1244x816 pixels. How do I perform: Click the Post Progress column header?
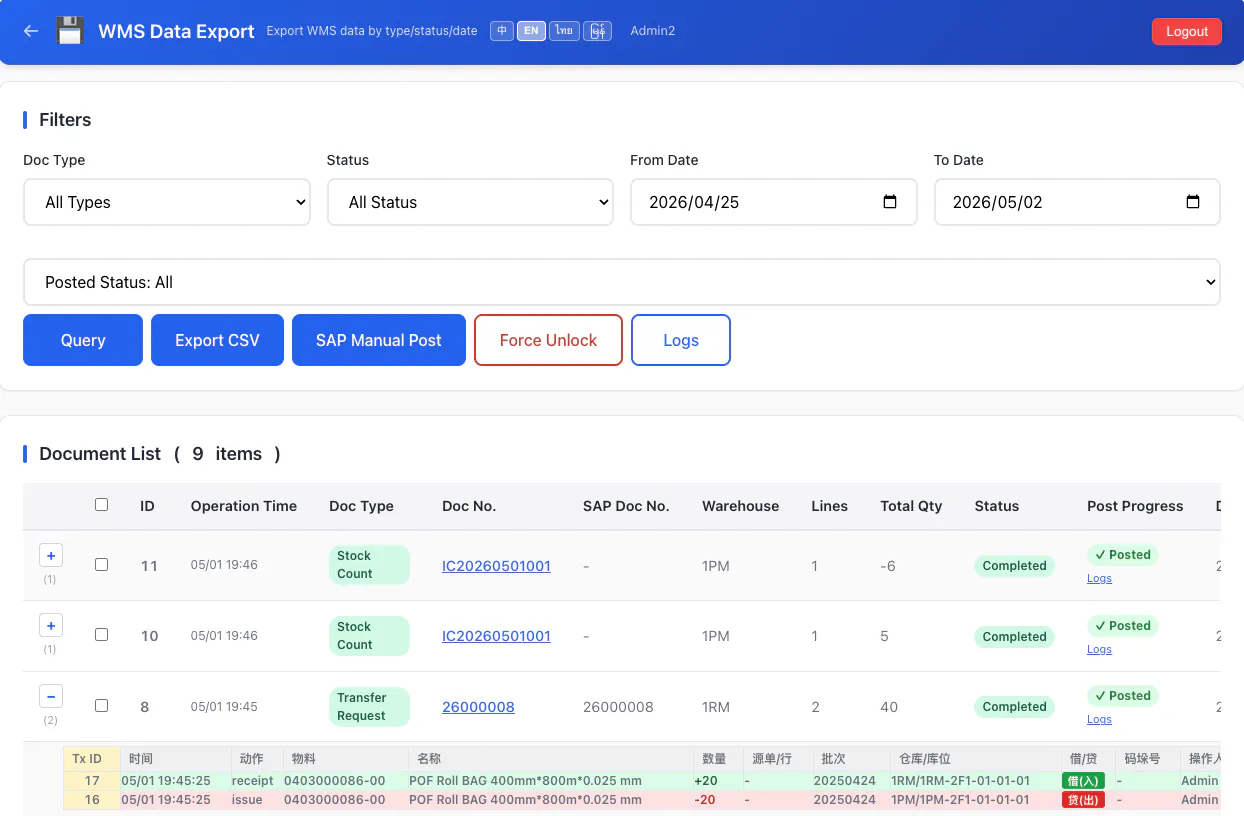point(1135,506)
